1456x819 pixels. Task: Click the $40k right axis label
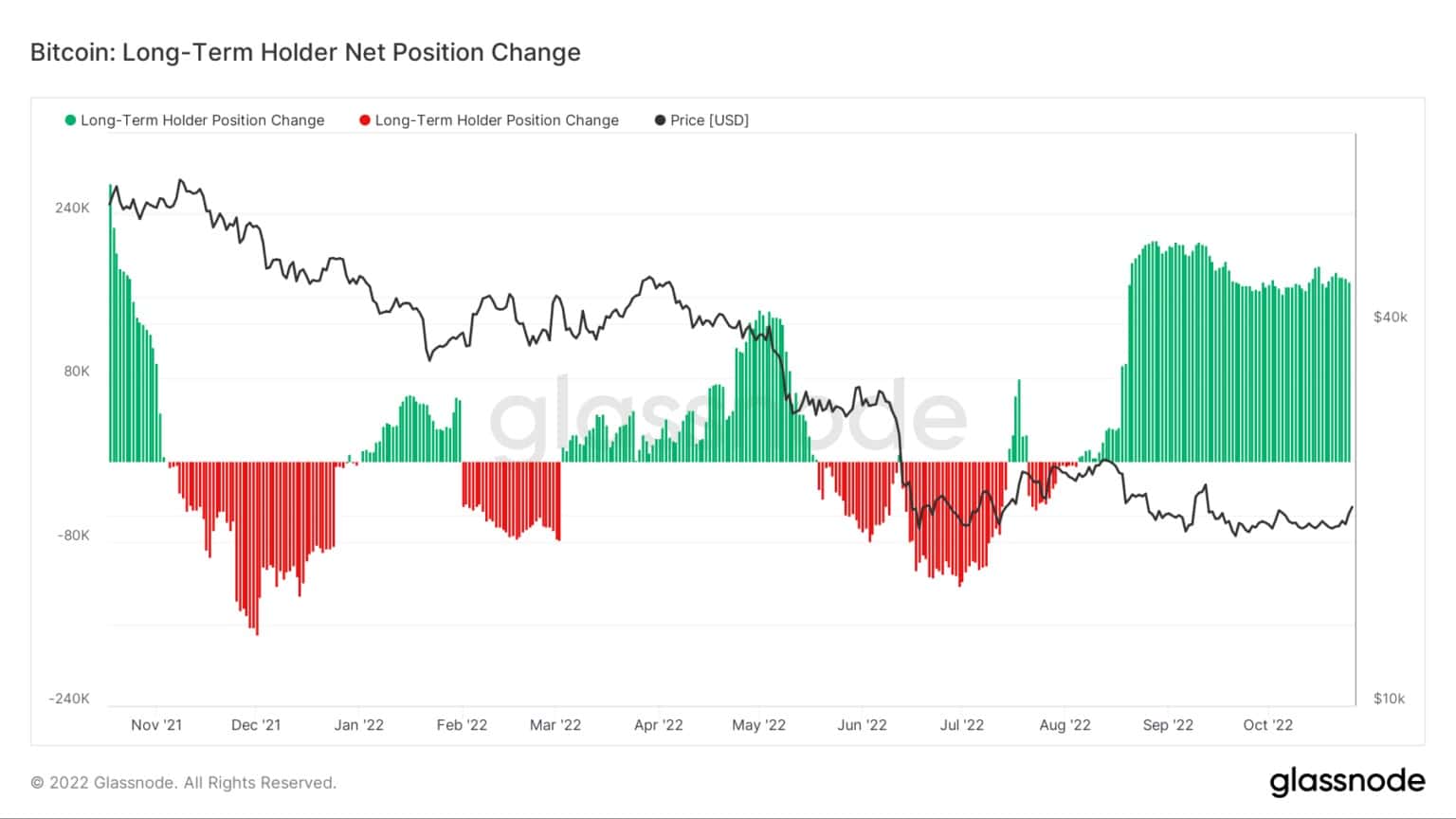pos(1391,318)
